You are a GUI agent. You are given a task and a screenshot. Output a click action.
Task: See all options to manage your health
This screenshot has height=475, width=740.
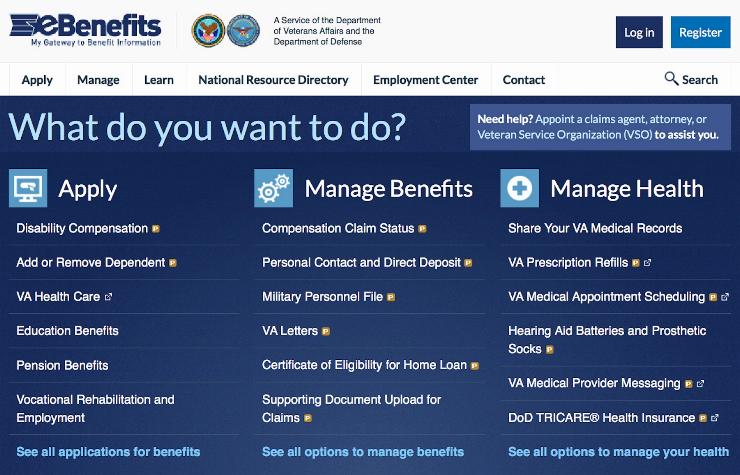pos(619,452)
